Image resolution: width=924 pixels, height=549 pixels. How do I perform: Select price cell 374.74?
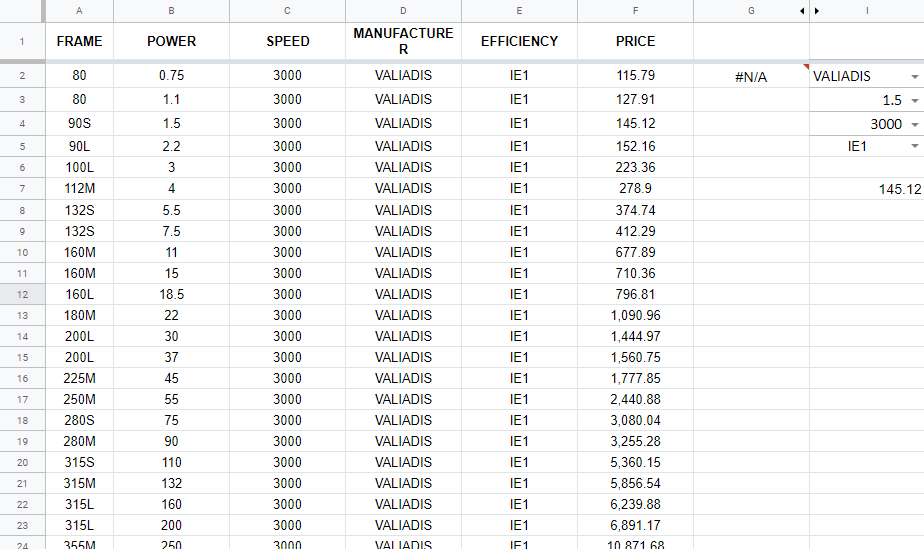pyautogui.click(x=635, y=210)
